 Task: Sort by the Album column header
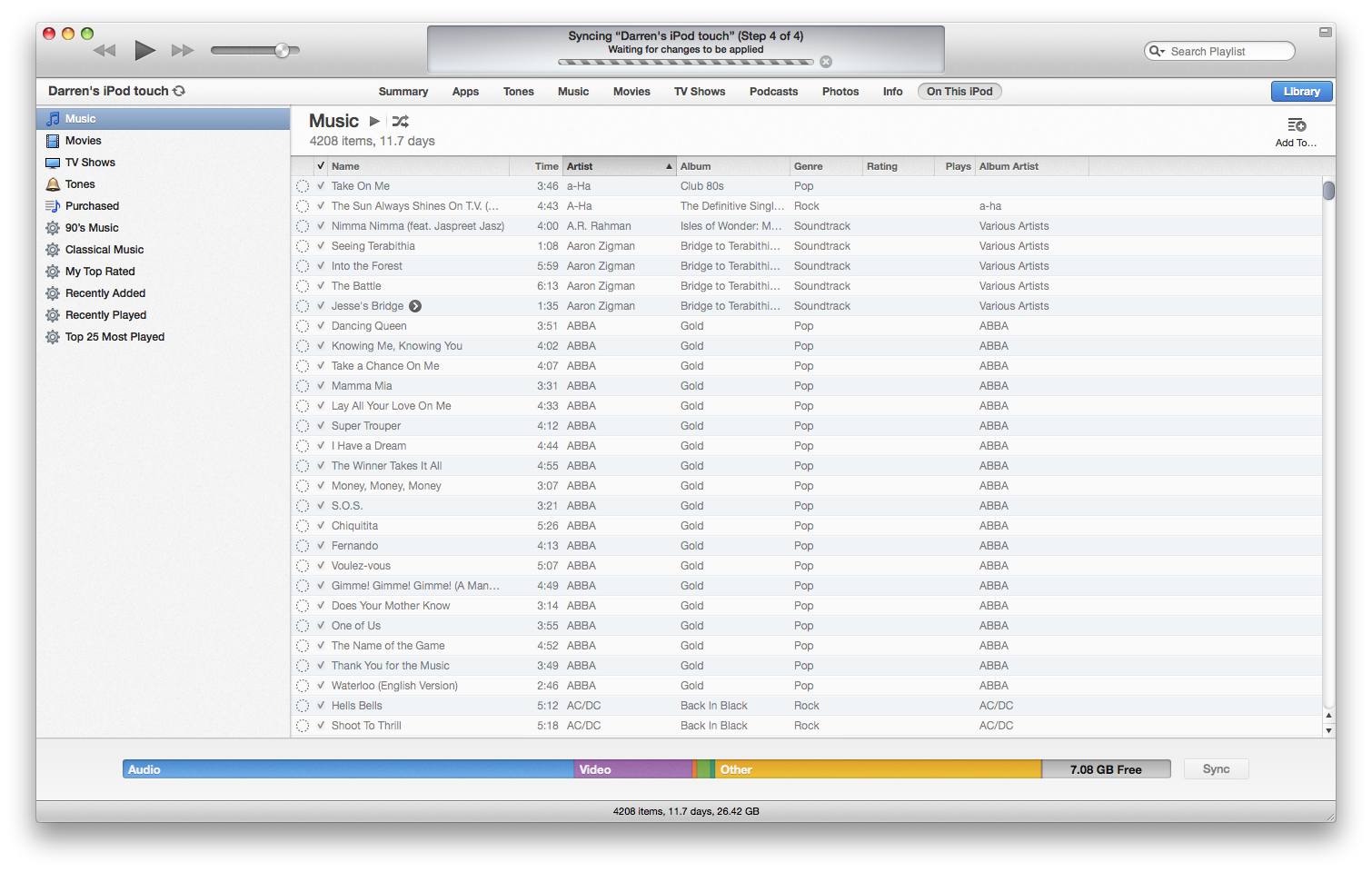tap(733, 166)
